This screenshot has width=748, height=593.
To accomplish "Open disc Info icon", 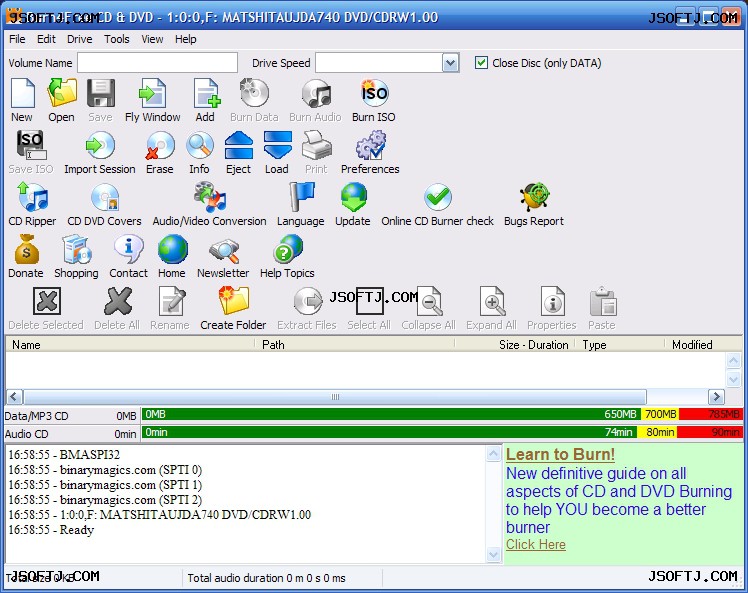I will pos(199,145).
